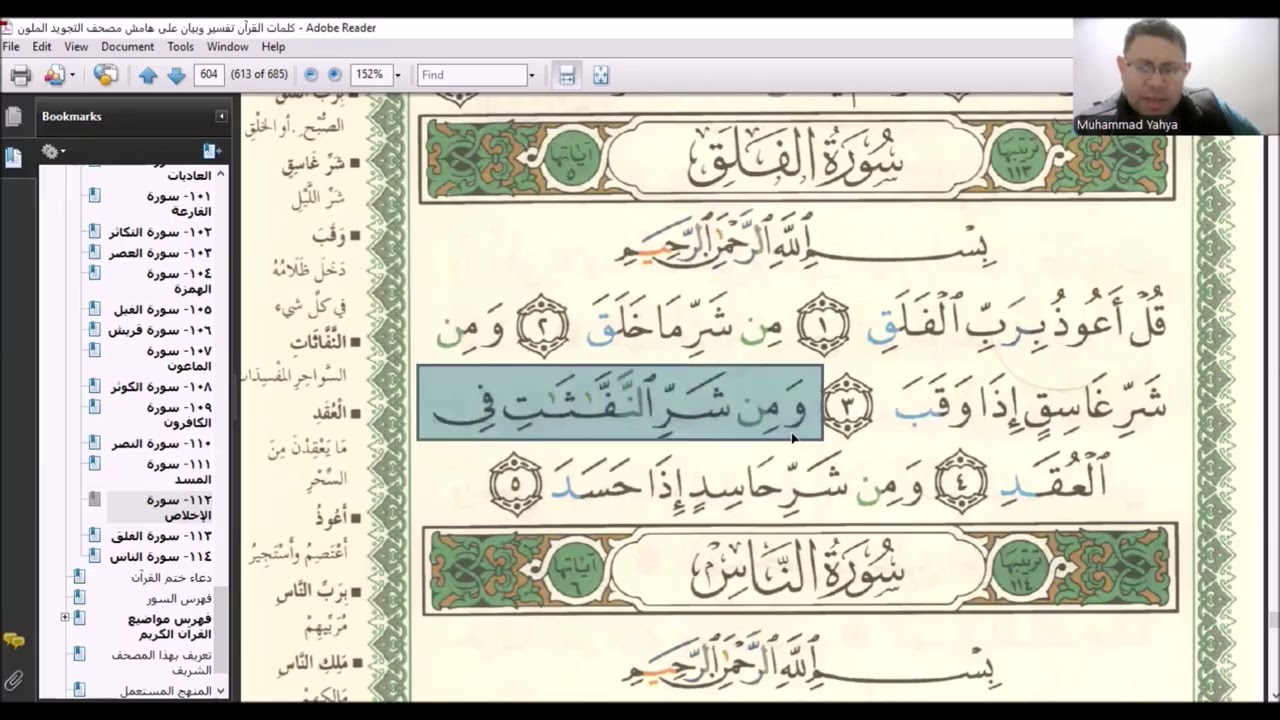Open the Find options dropdown arrow
The image size is (1280, 720).
pos(531,75)
